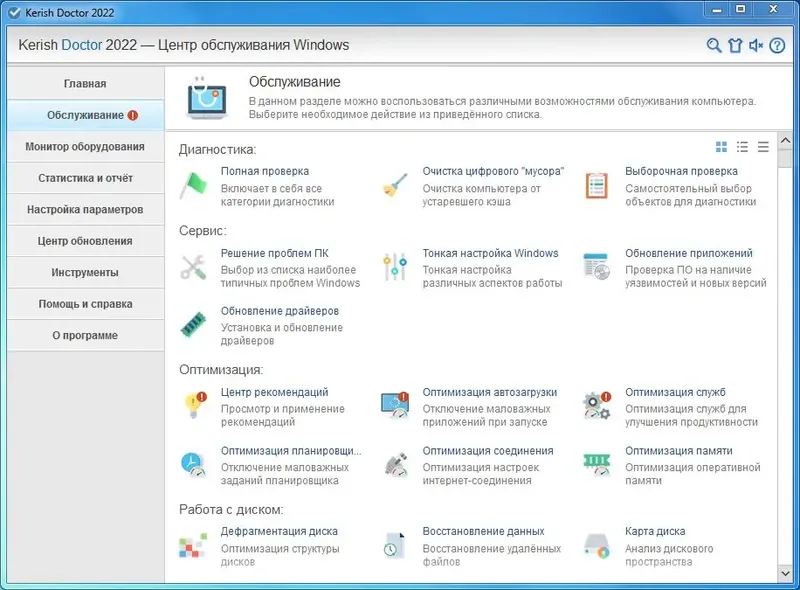Click the Карта диска drive icon
Viewport: 800px width, 590px height.
pyautogui.click(x=597, y=546)
